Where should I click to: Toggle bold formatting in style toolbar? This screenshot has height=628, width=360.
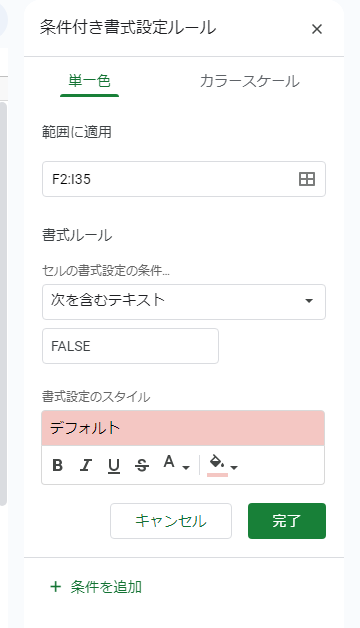pos(58,465)
